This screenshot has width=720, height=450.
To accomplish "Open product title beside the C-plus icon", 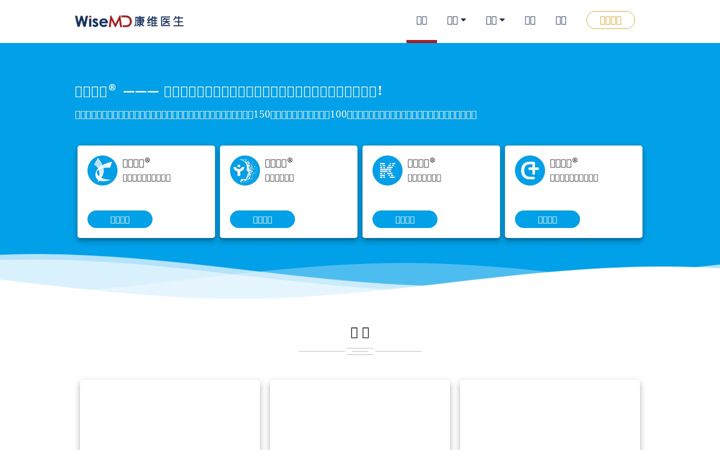I will click(x=563, y=163).
